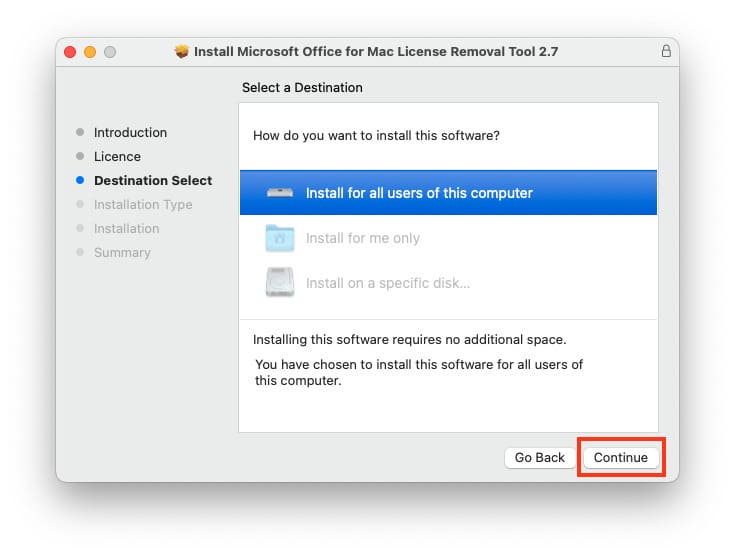
Task: Click the Summary step in sidebar
Action: [x=122, y=252]
